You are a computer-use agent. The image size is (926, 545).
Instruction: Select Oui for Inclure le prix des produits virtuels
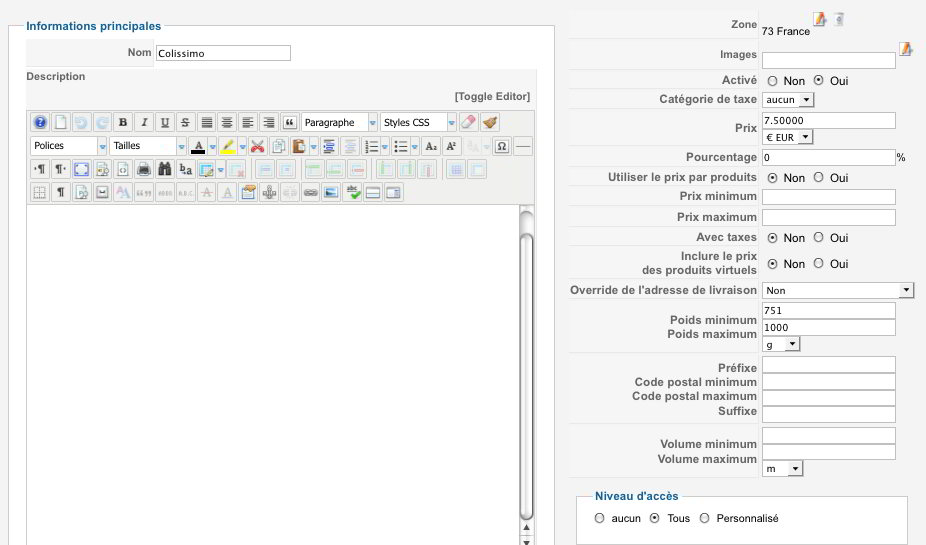click(819, 263)
